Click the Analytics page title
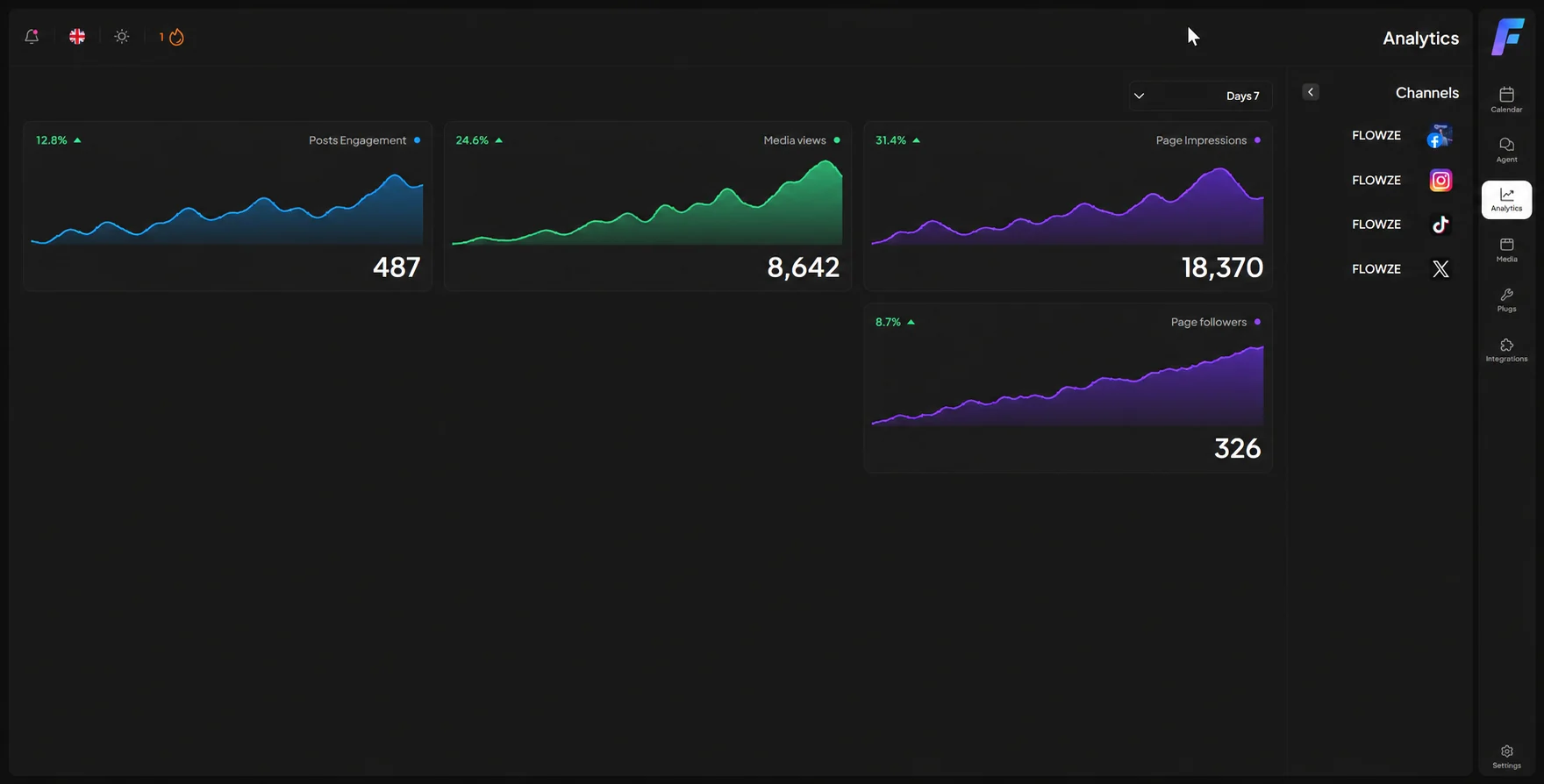Image resolution: width=1544 pixels, height=784 pixels. click(1421, 39)
